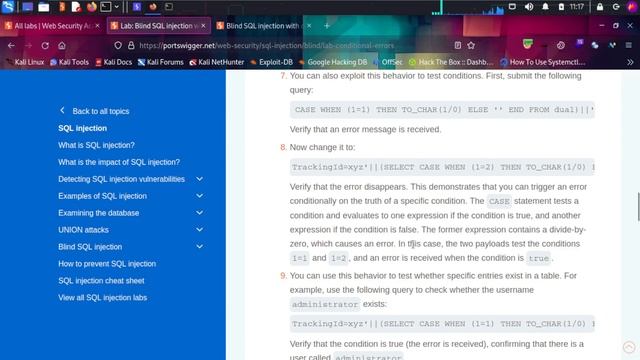
Task: Click the administrator inline code text
Action: click(x=325, y=304)
